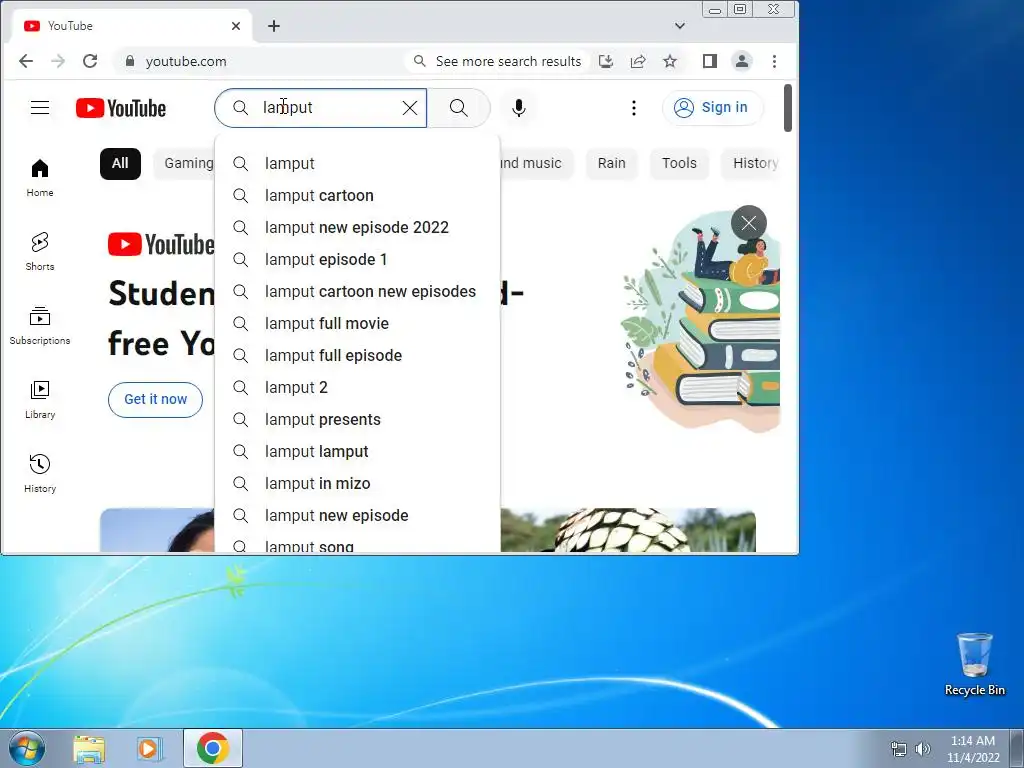Choose suggestion "lamput presents"
The image size is (1024, 768).
tap(357, 419)
